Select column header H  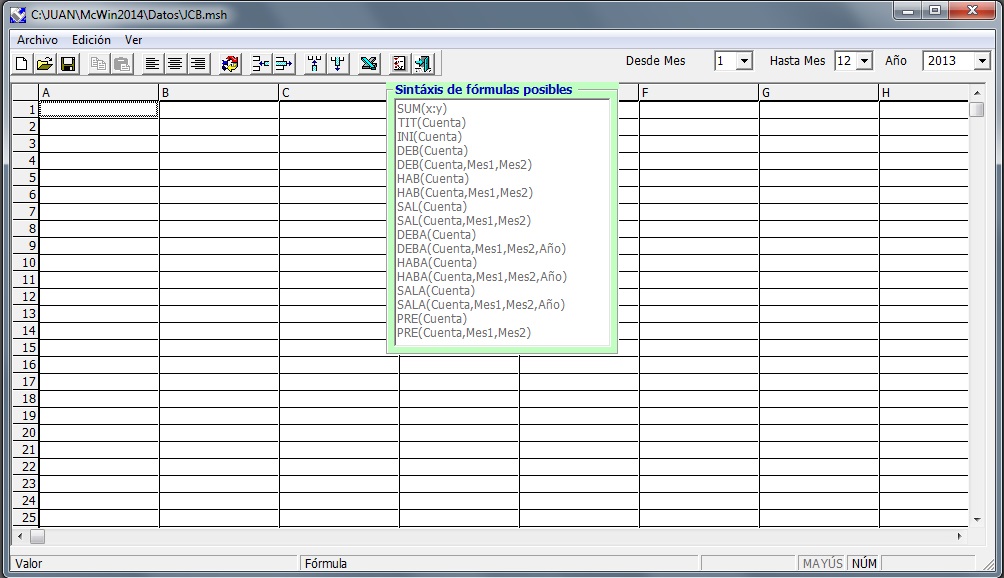pos(923,93)
